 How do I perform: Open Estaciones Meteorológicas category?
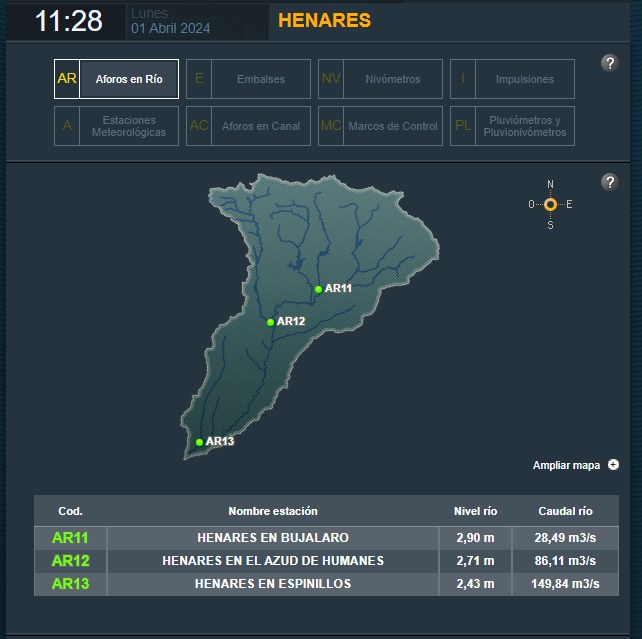click(x=116, y=126)
